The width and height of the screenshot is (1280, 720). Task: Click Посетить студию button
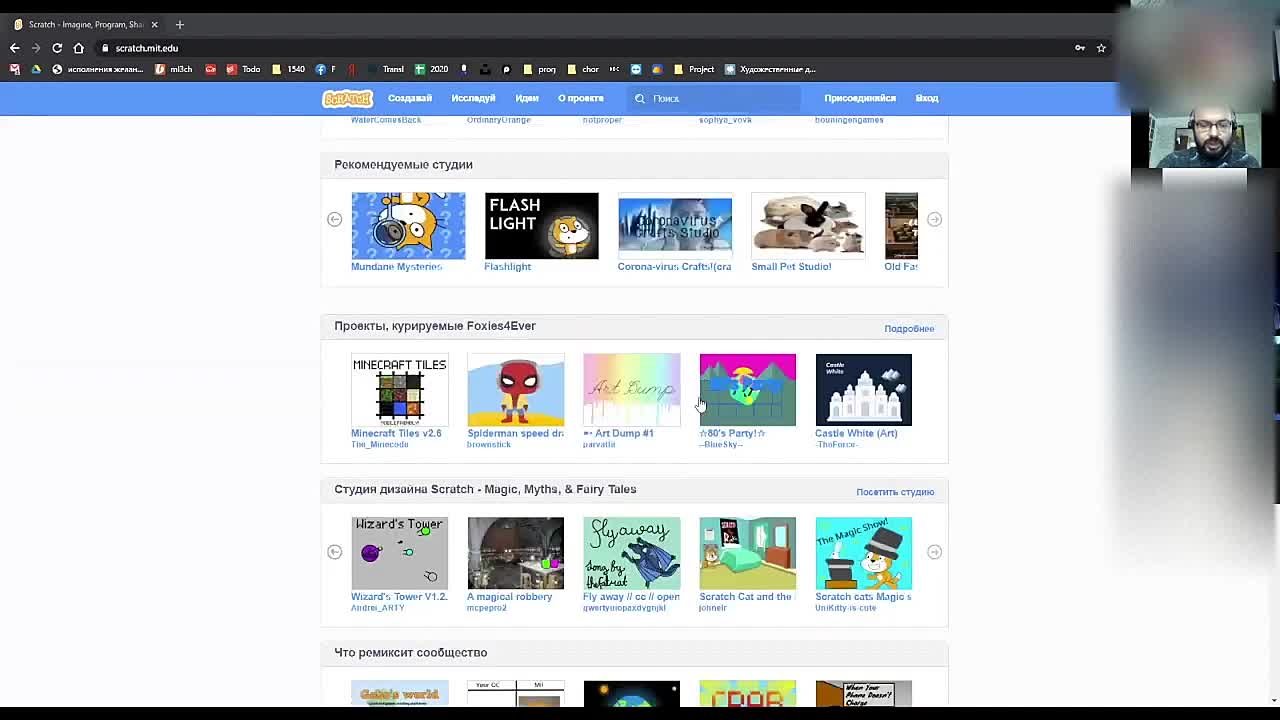[895, 492]
